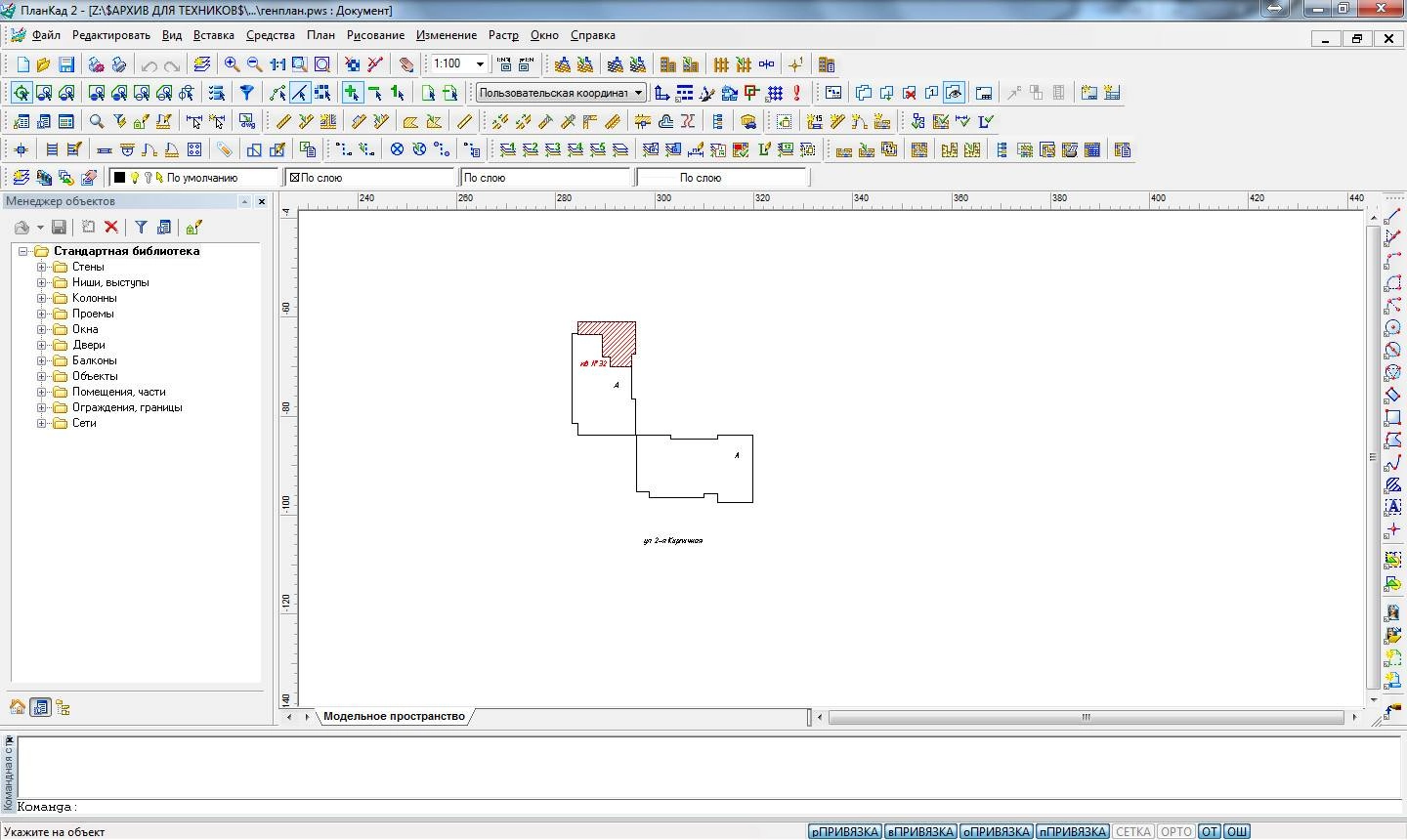The image size is (1407, 840).
Task: Select the Помещения, части folder
Action: click(119, 392)
